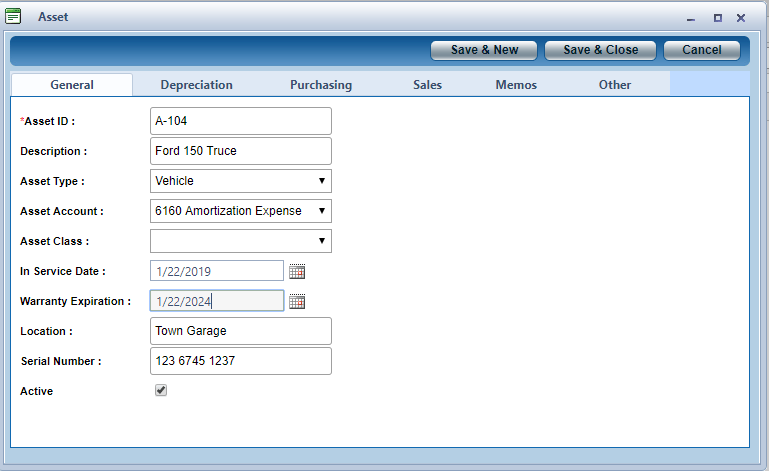Expand the Asset Type dropdown

point(240,181)
